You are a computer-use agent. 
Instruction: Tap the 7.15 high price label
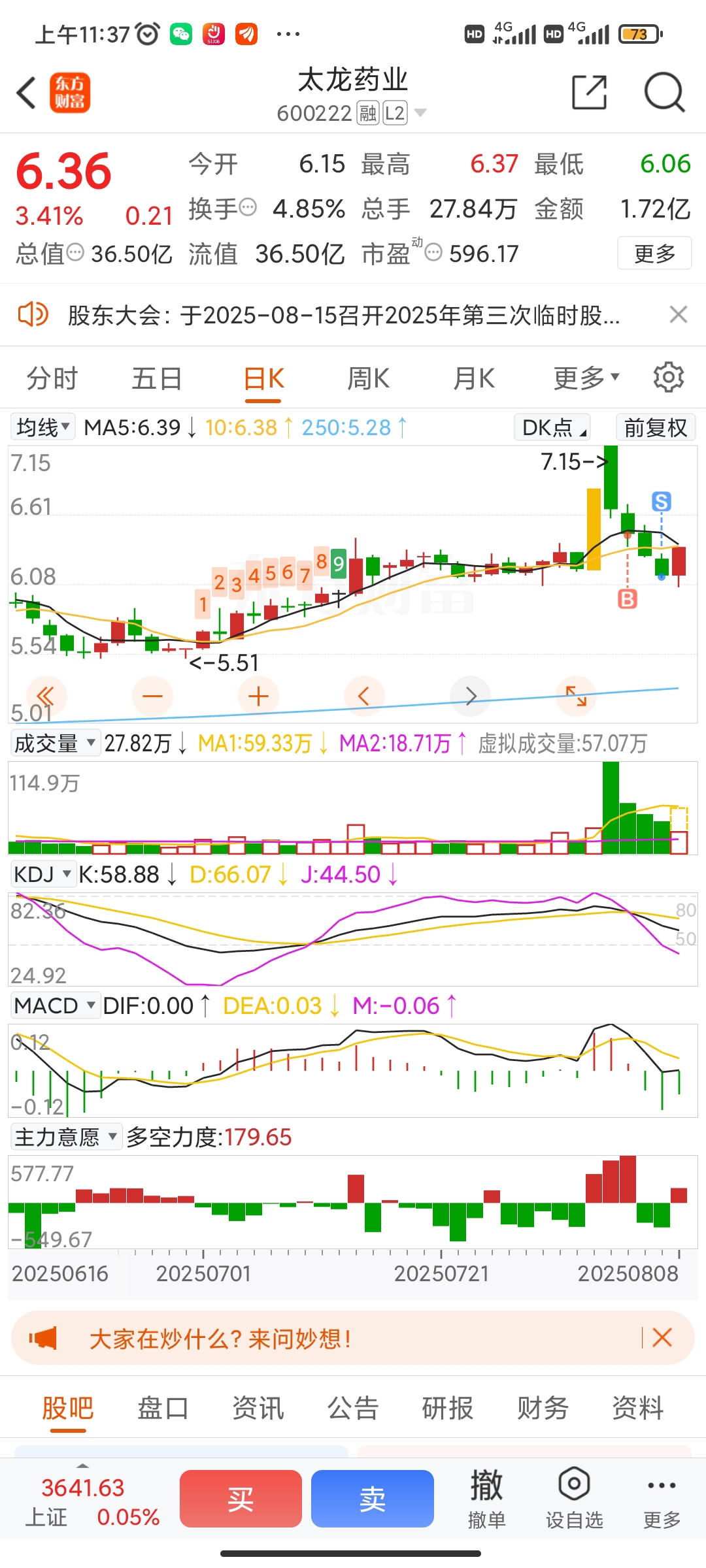575,462
